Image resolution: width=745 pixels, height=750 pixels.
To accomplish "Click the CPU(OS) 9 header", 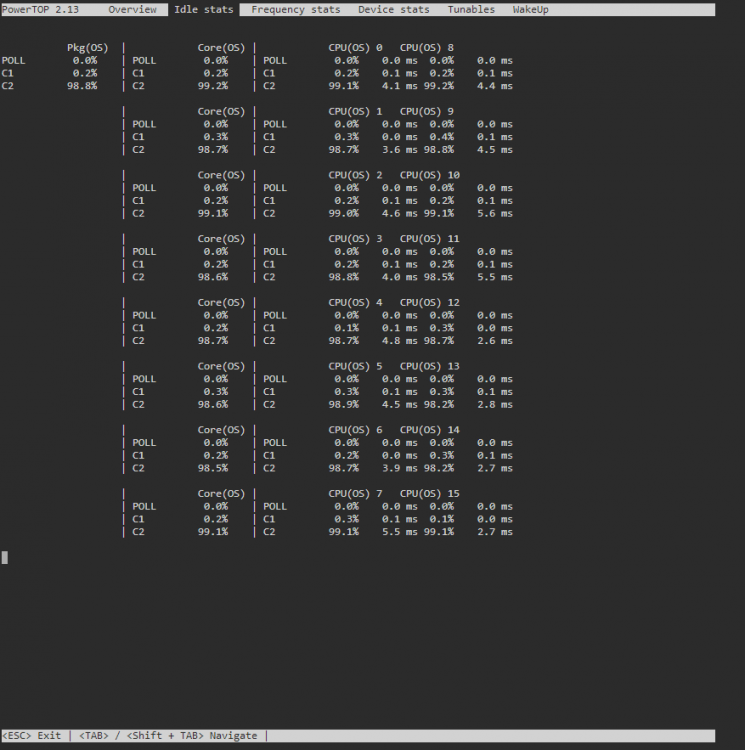I will click(427, 111).
